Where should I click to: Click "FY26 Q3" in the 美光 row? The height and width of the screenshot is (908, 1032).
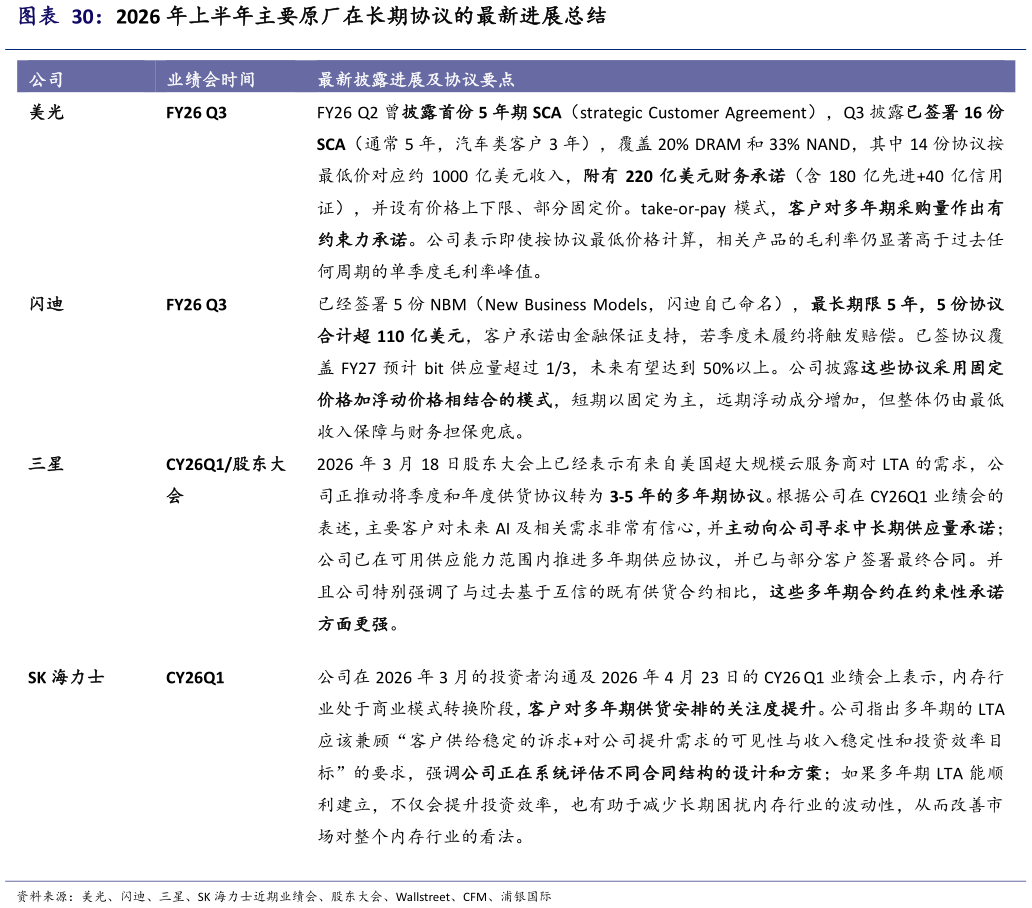[x=196, y=113]
